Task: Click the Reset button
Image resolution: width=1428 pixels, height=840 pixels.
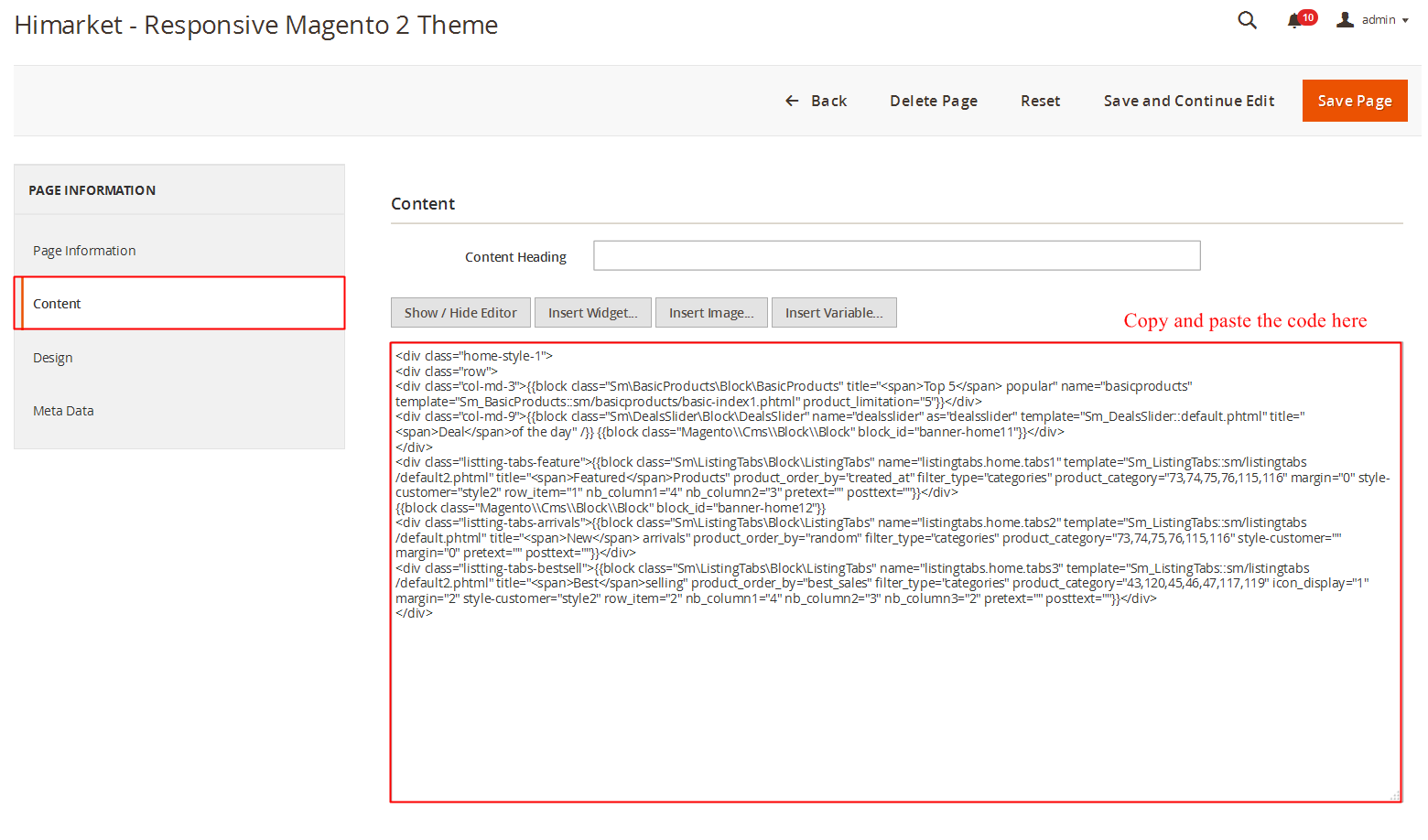Action: click(x=1041, y=101)
